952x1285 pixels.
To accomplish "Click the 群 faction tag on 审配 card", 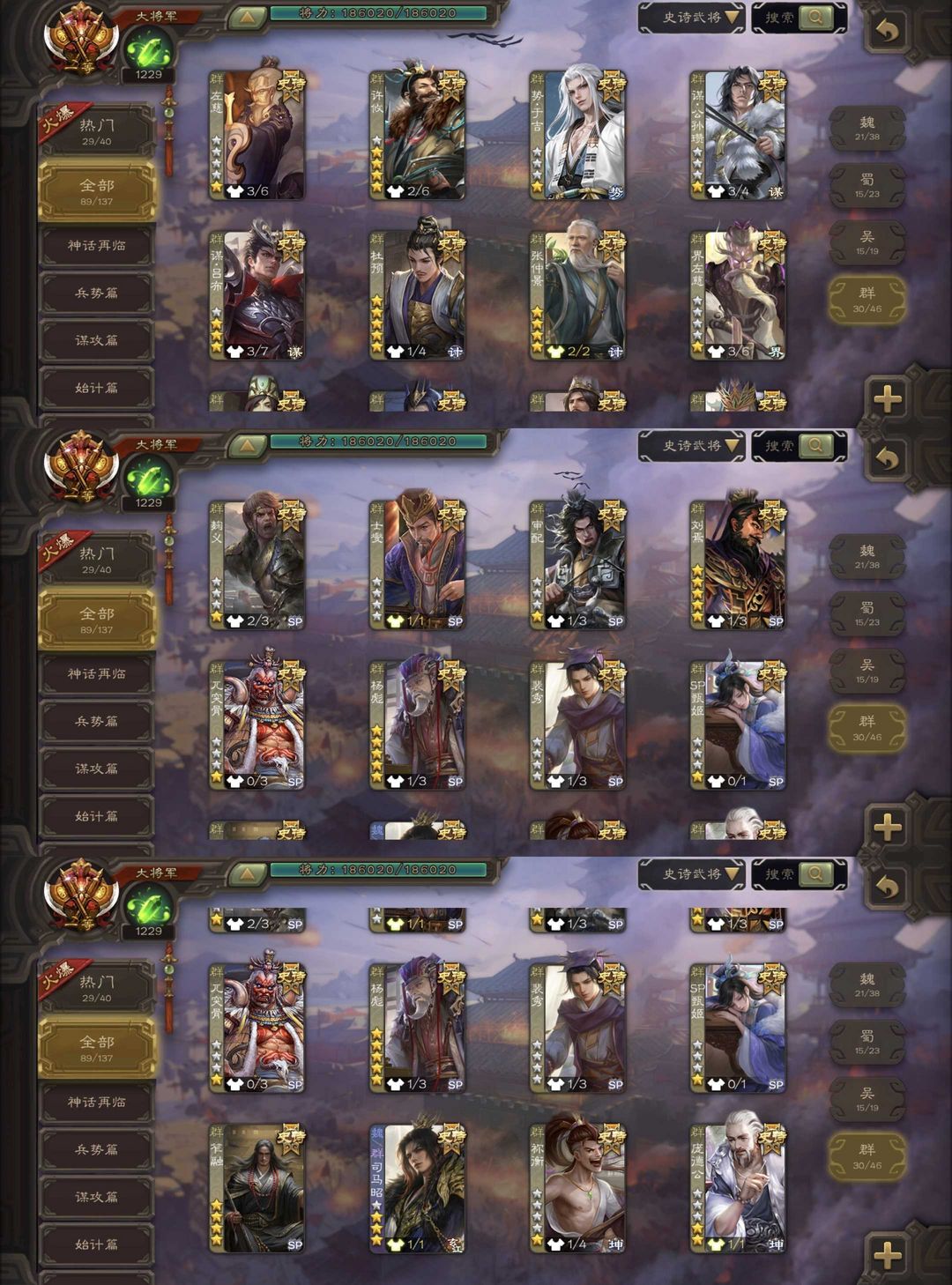I will click(x=537, y=509).
